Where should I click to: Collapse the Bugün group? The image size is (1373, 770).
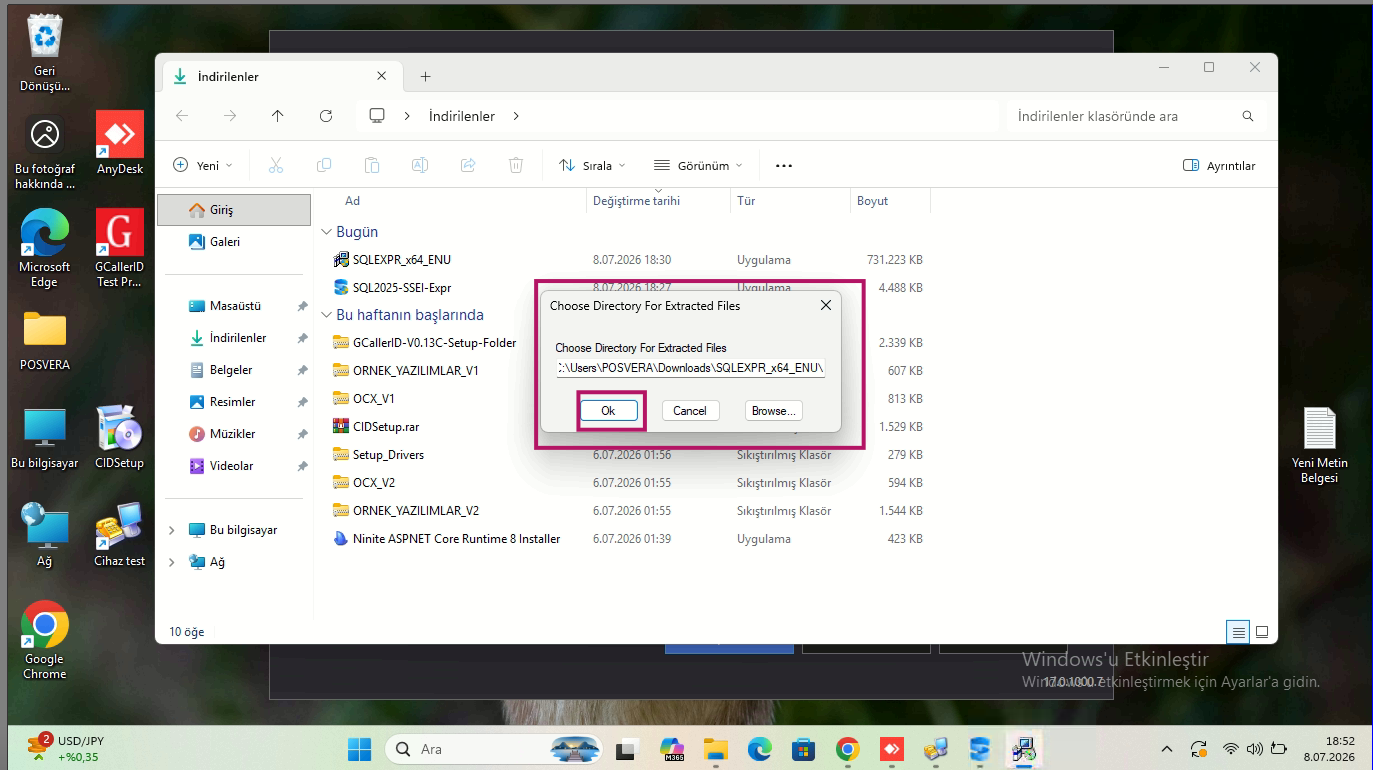pyautogui.click(x=326, y=232)
